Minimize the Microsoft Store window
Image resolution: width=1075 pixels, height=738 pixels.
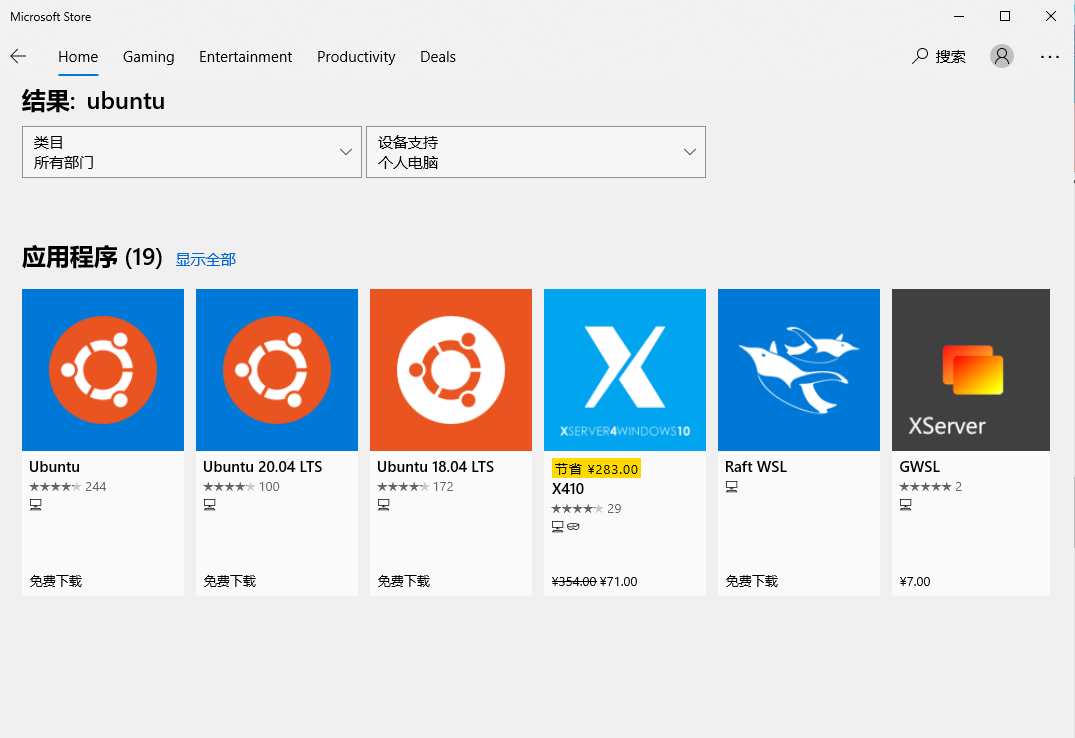click(x=959, y=16)
